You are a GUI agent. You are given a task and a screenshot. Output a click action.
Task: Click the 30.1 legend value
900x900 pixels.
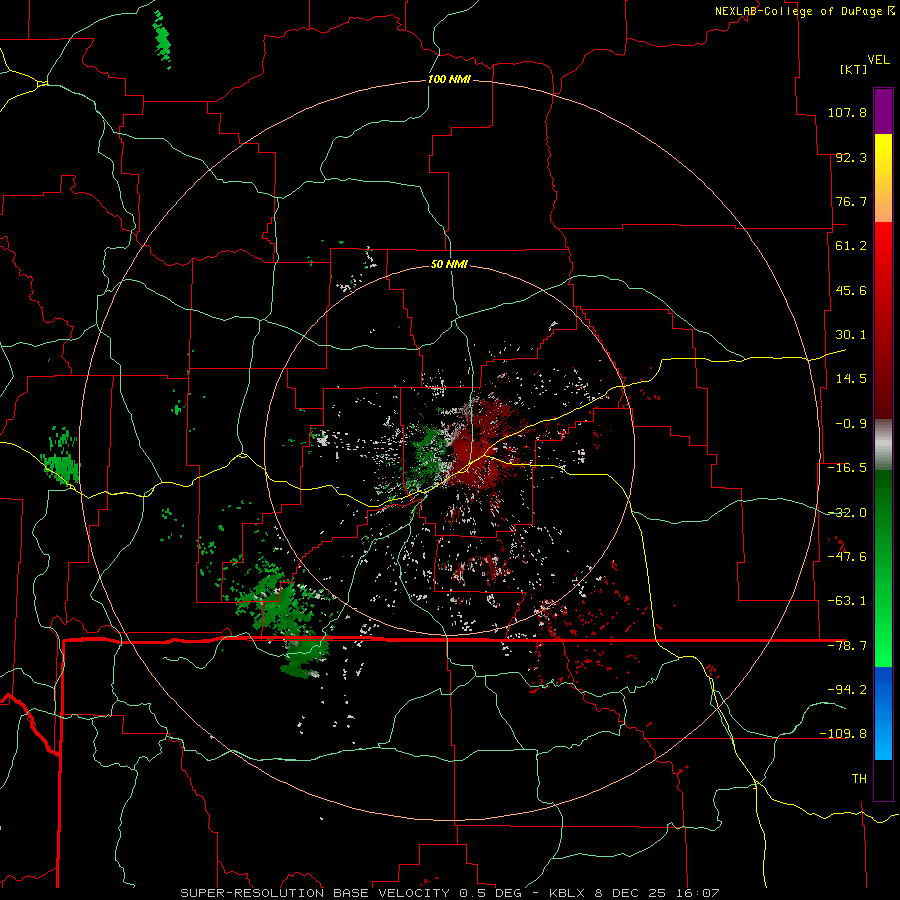(x=851, y=335)
